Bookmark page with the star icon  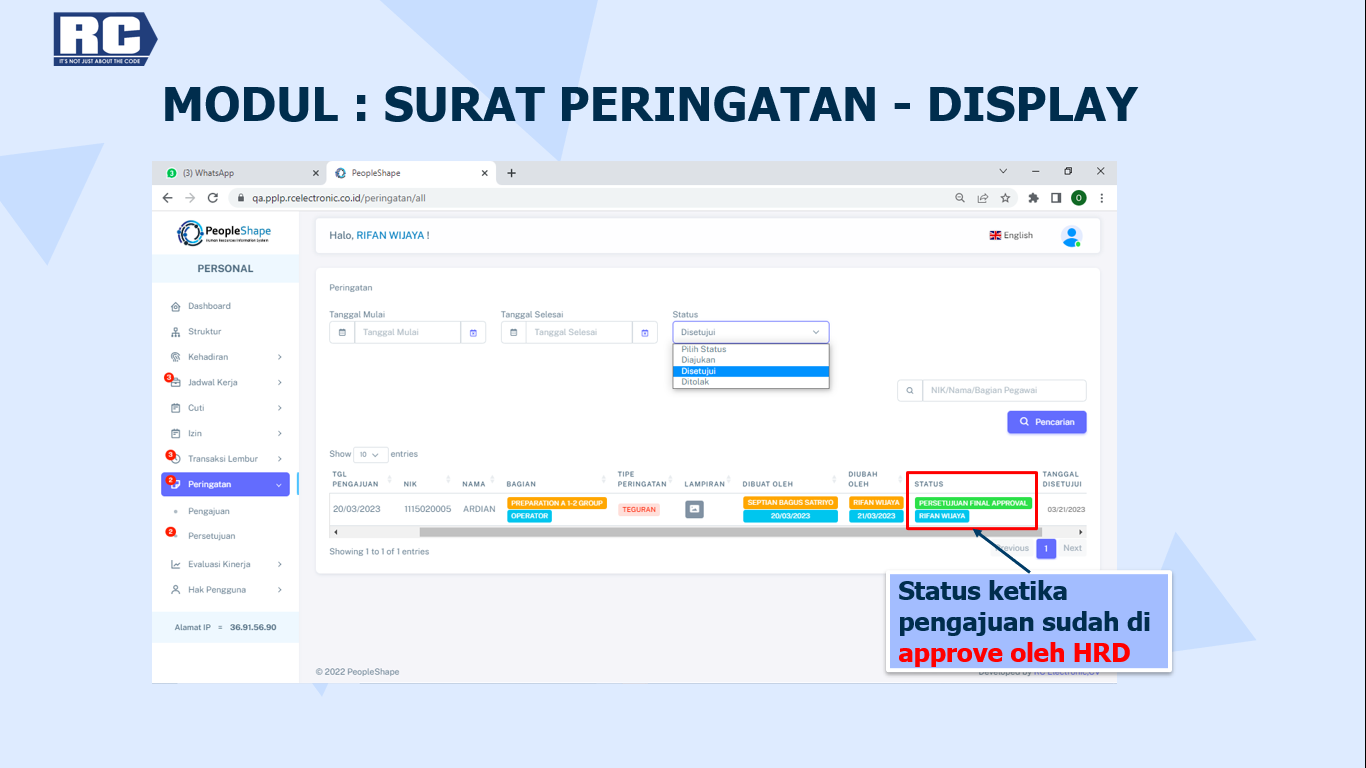point(1005,198)
